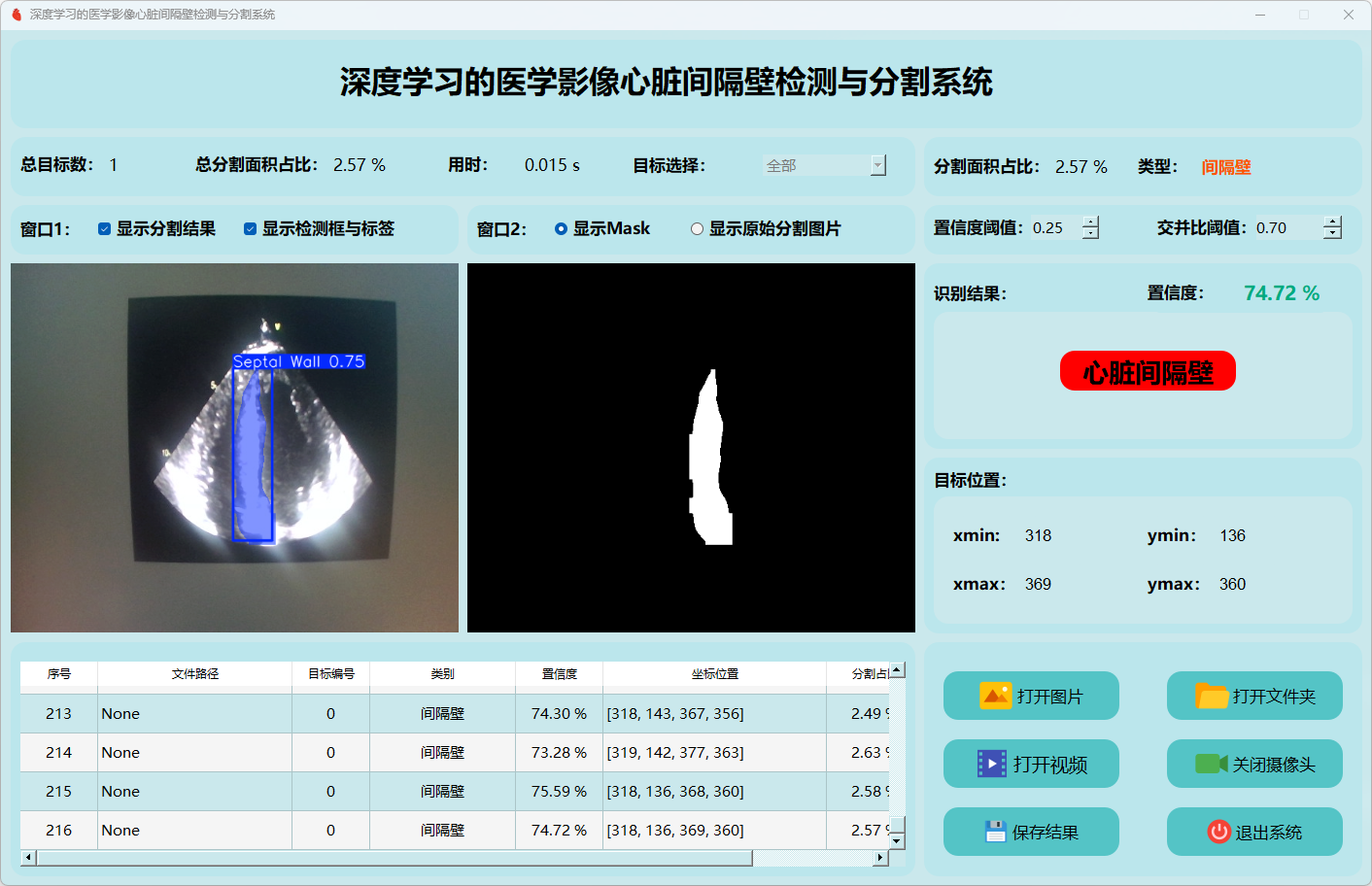Screen dimensions: 1372x886
Task: Click the folder icon on 打开文件夹
Action: point(1212,696)
